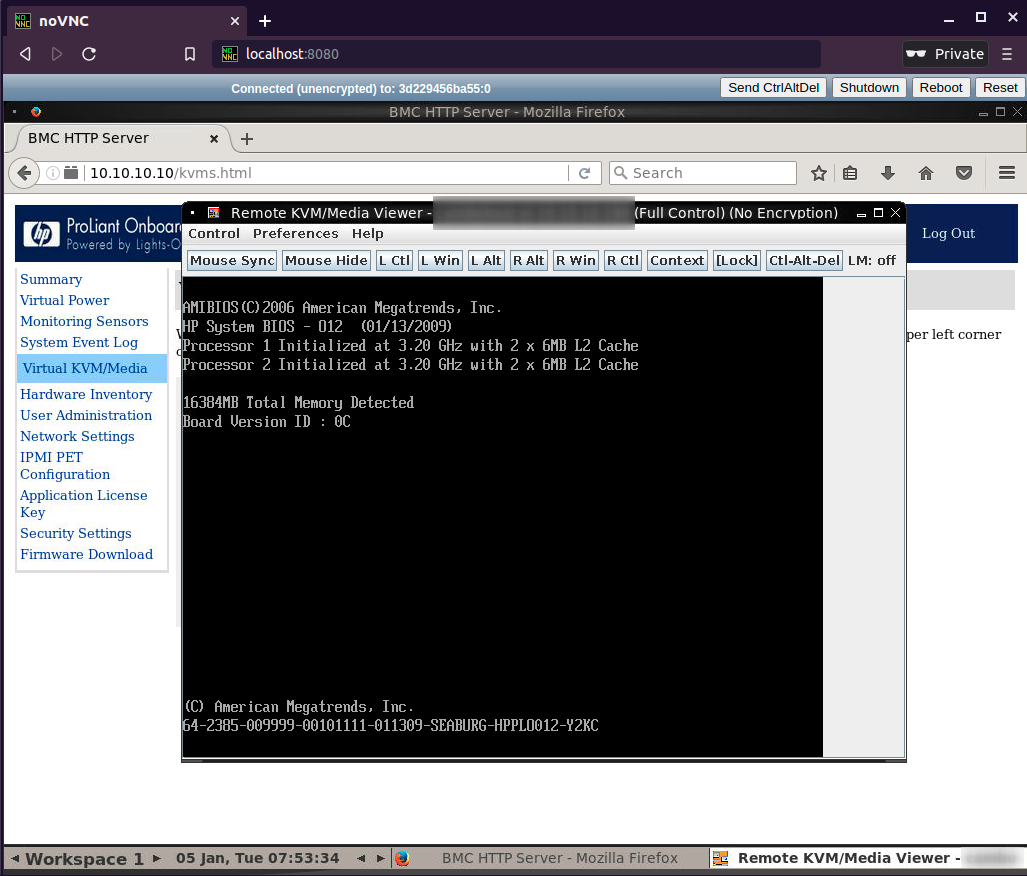Click inner Firefox back button
Screen dimensions: 1027x876
(x=24, y=173)
